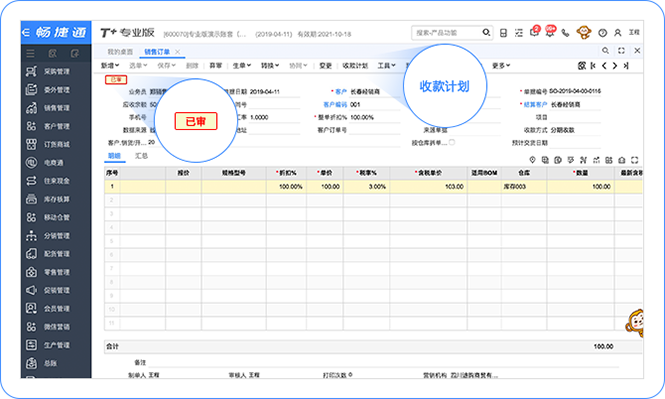Open messages icon with badge 2
This screenshot has height=399, width=665.
point(534,32)
